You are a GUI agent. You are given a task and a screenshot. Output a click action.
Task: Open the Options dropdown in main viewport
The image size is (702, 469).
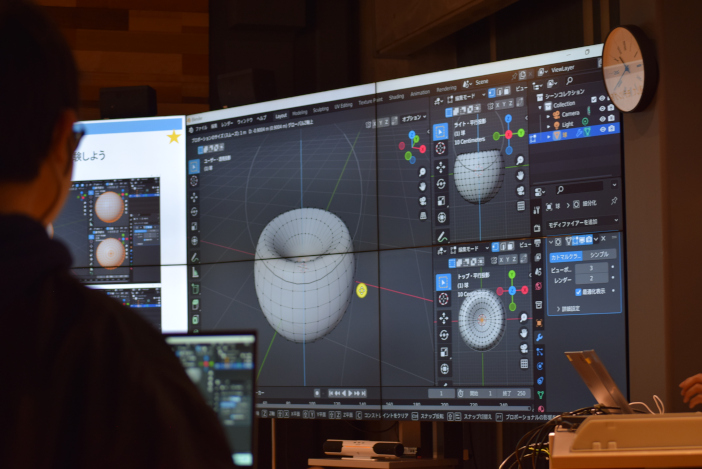414,118
